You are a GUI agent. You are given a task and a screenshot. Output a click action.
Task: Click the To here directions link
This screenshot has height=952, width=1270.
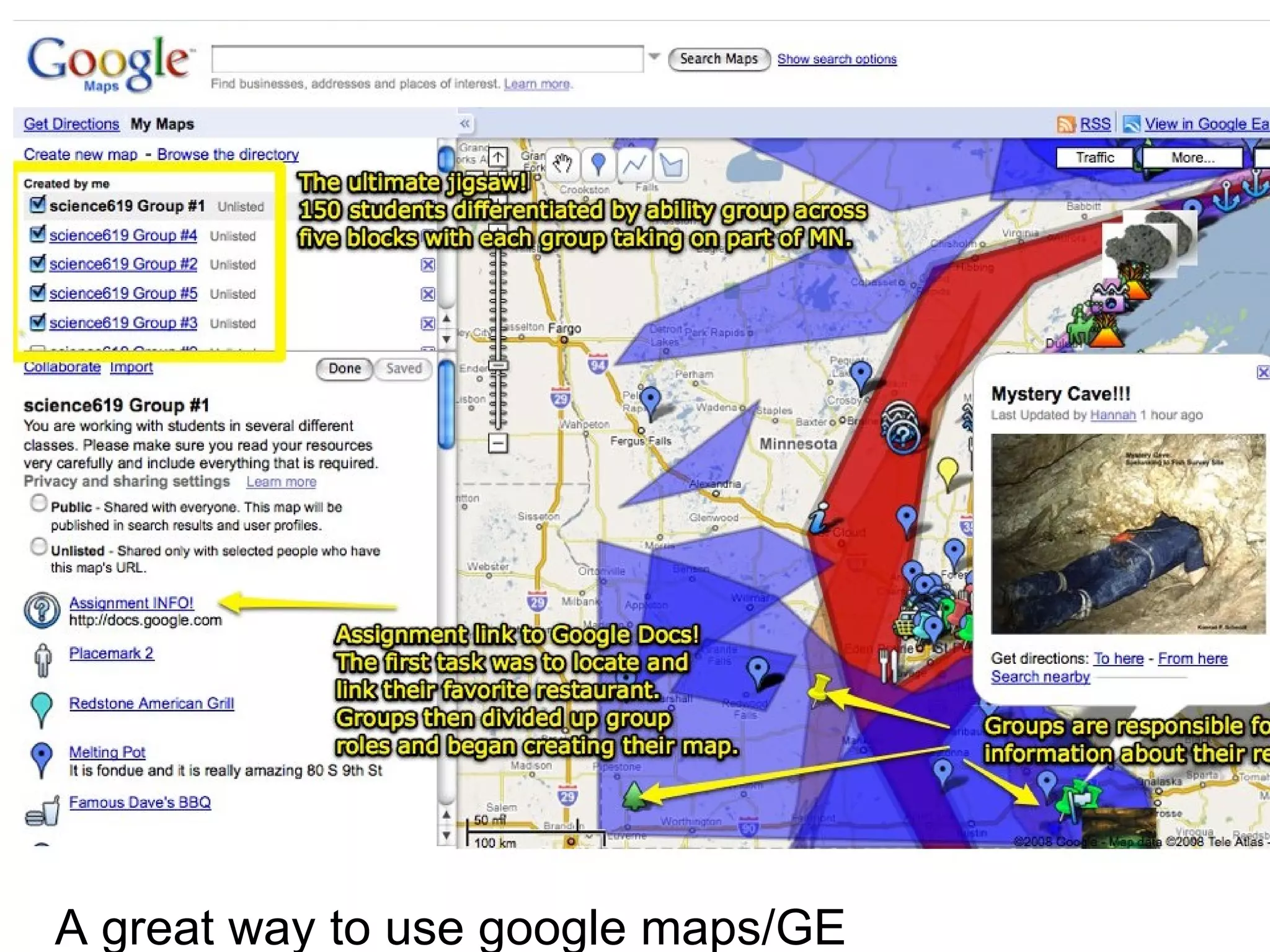pos(1118,658)
